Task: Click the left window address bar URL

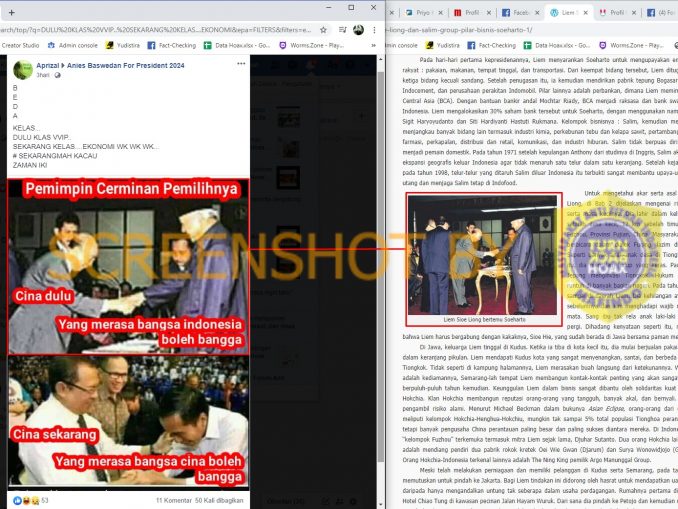Action: pyautogui.click(x=156, y=30)
